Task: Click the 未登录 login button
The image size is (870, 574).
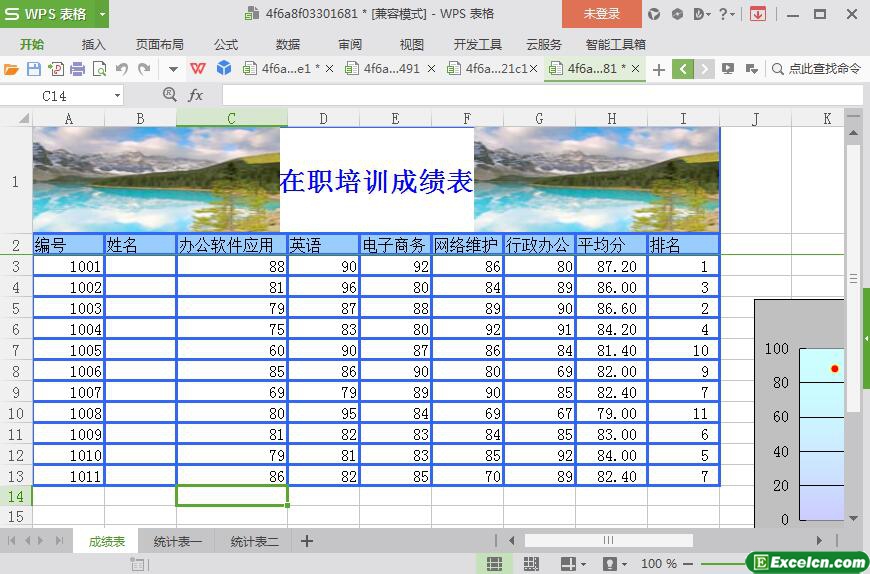Action: pos(601,14)
